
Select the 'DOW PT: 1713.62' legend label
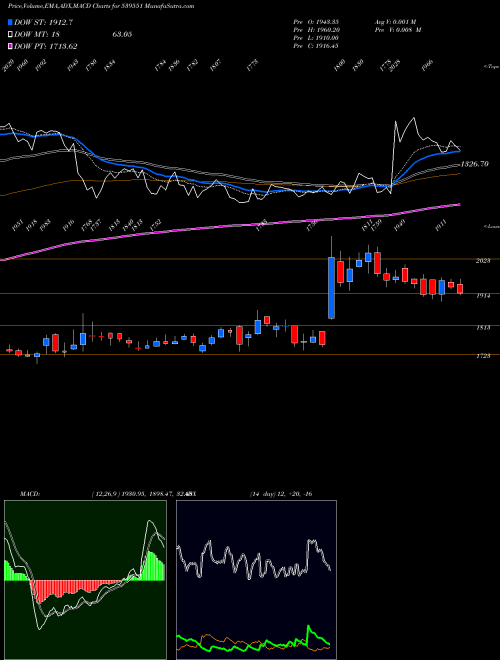pos(46,47)
